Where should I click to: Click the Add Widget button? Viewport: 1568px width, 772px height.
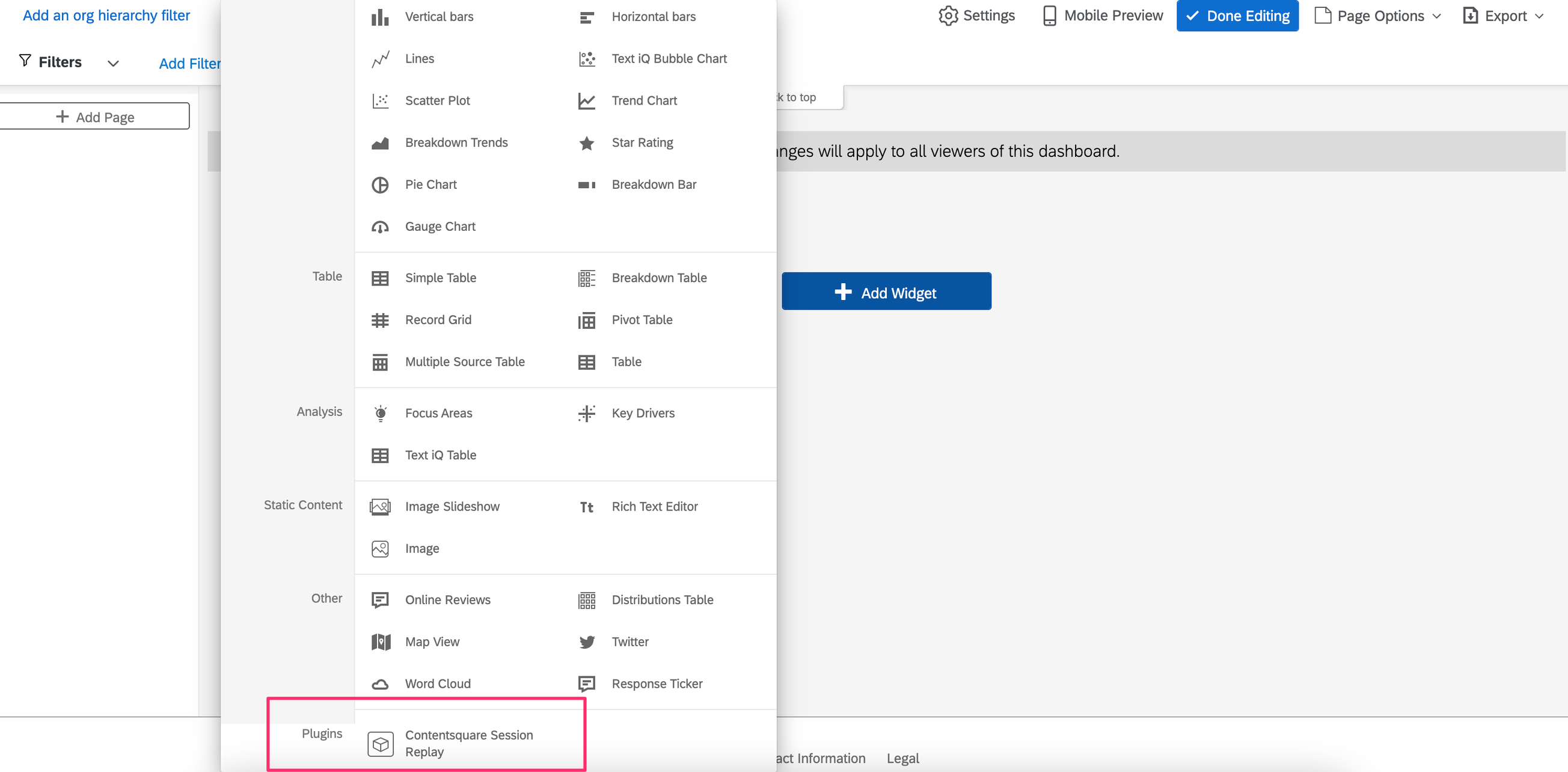pos(886,292)
